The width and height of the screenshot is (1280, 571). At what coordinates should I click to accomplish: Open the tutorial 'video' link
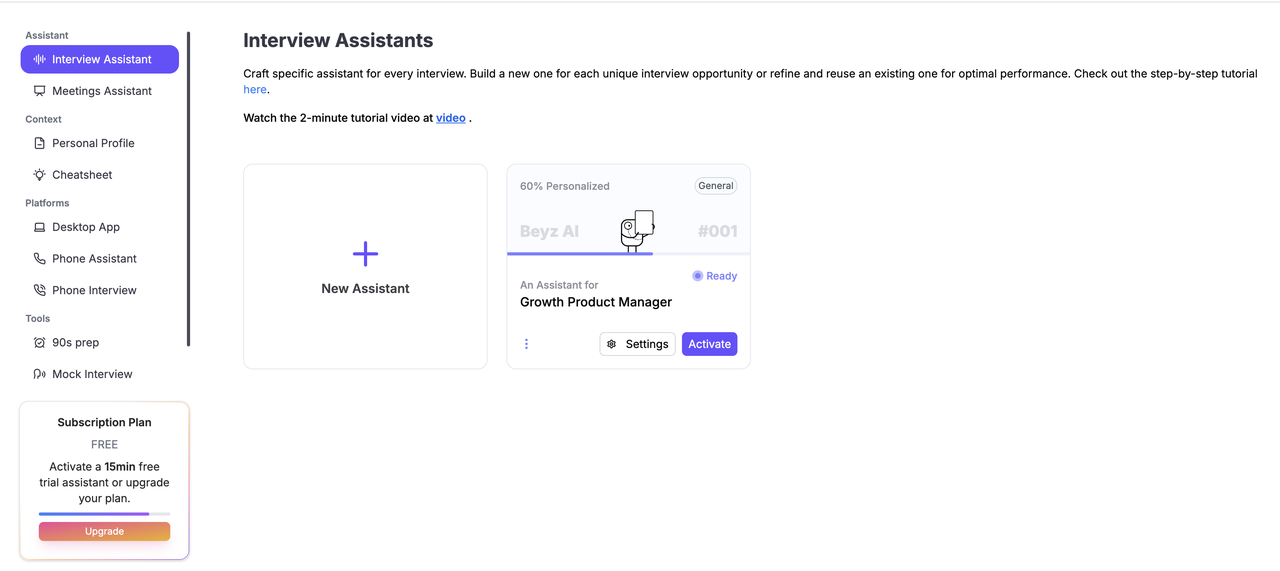pos(451,118)
